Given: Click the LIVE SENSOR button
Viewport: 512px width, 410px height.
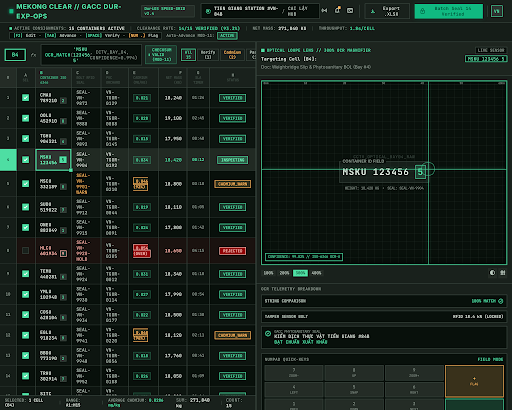Looking at the screenshot, I should [491, 50].
